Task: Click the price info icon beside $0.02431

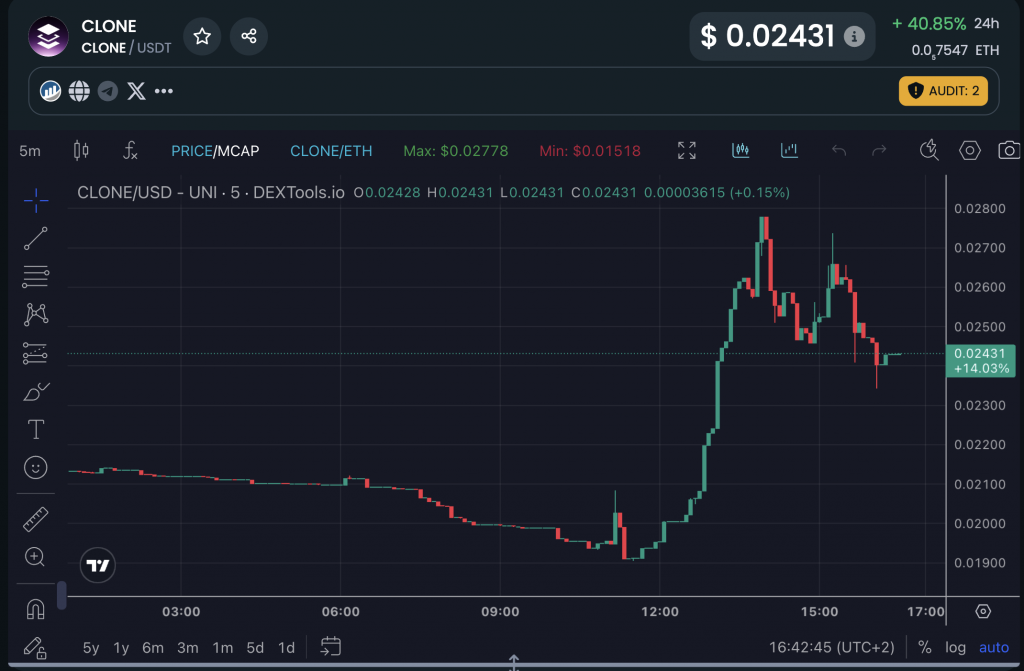Action: tap(854, 37)
